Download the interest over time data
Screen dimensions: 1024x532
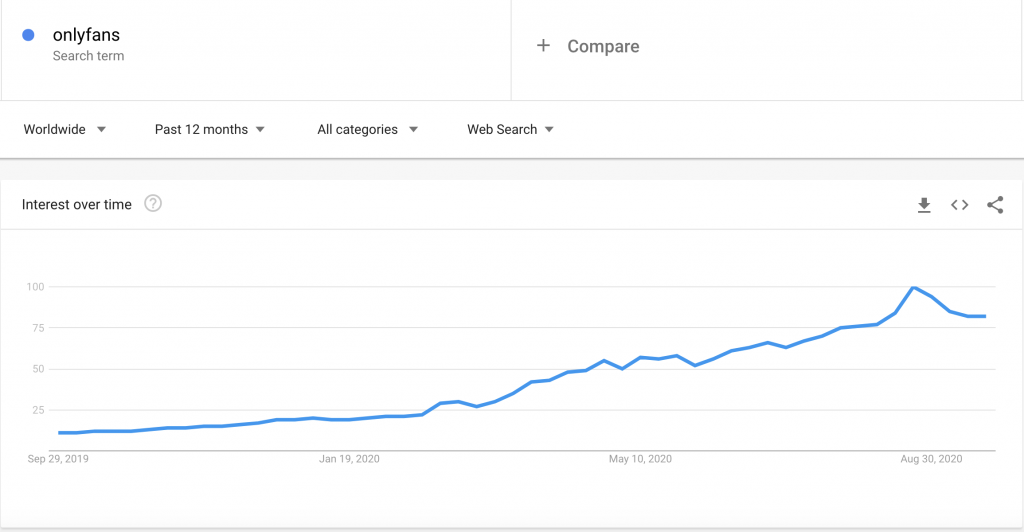[x=923, y=205]
